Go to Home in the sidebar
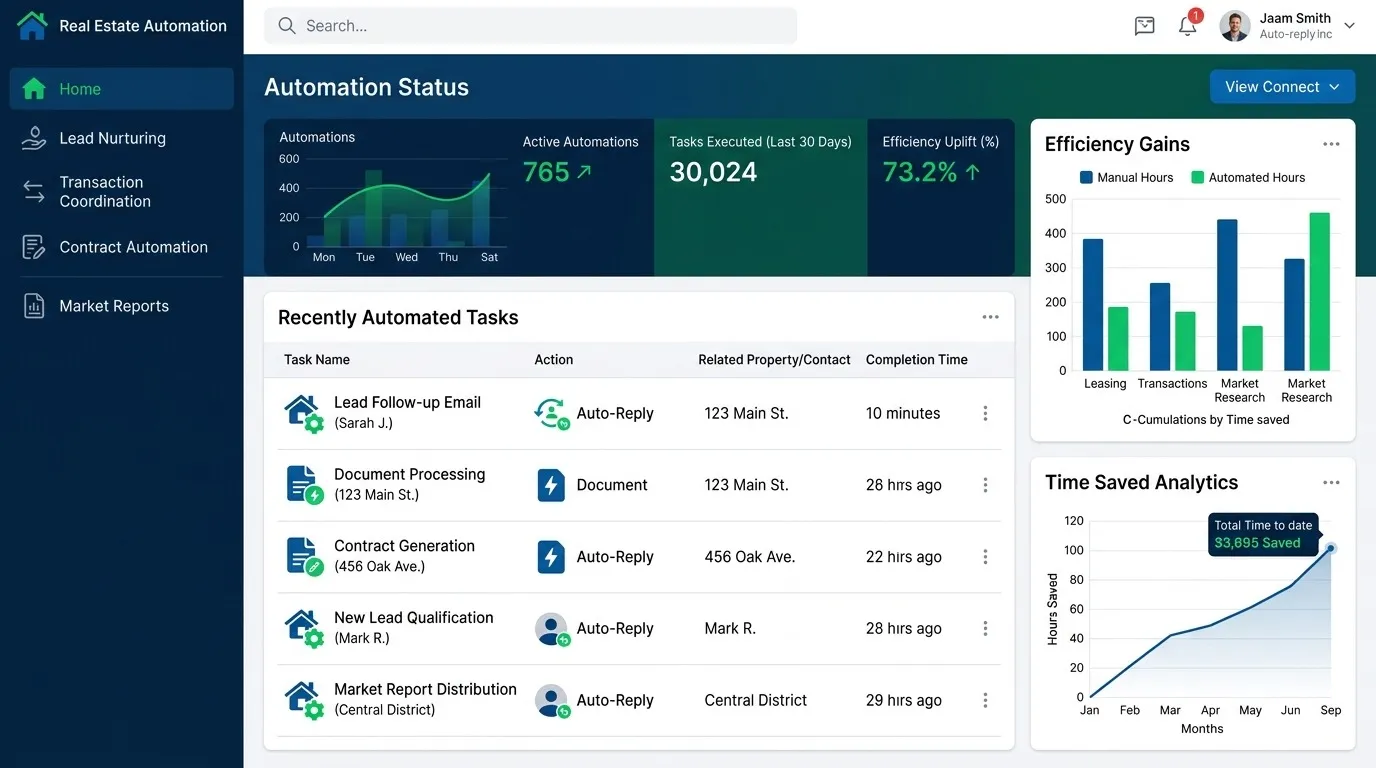The height and width of the screenshot is (768, 1376). pos(122,89)
